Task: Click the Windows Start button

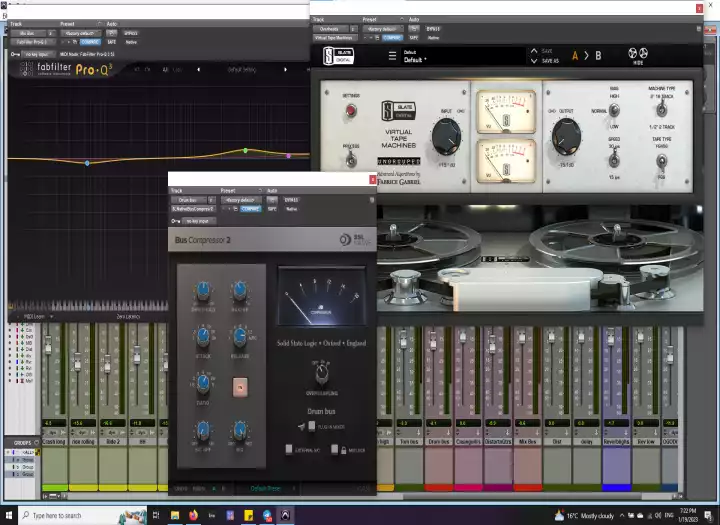Action: coord(8,515)
